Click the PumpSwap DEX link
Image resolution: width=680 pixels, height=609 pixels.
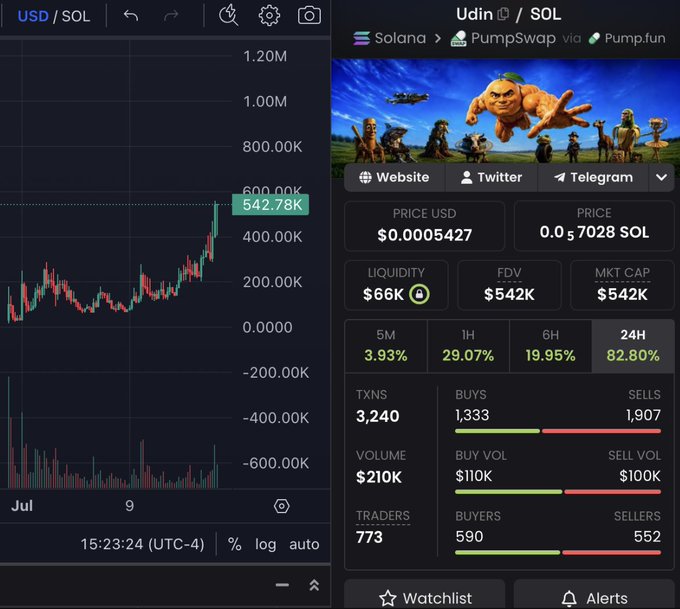[x=513, y=38]
